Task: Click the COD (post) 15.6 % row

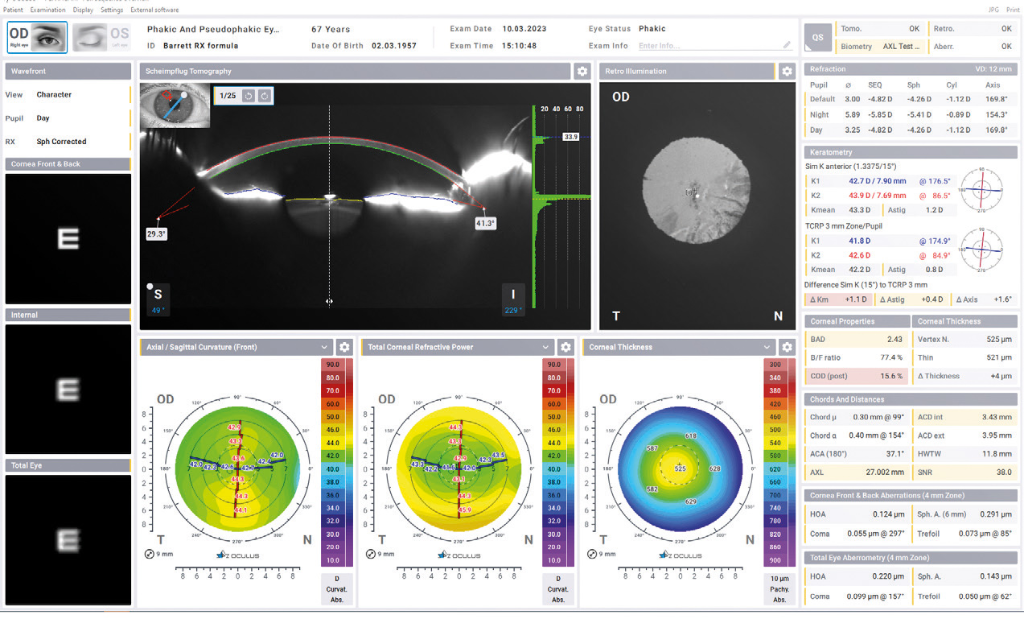Action: (857, 376)
